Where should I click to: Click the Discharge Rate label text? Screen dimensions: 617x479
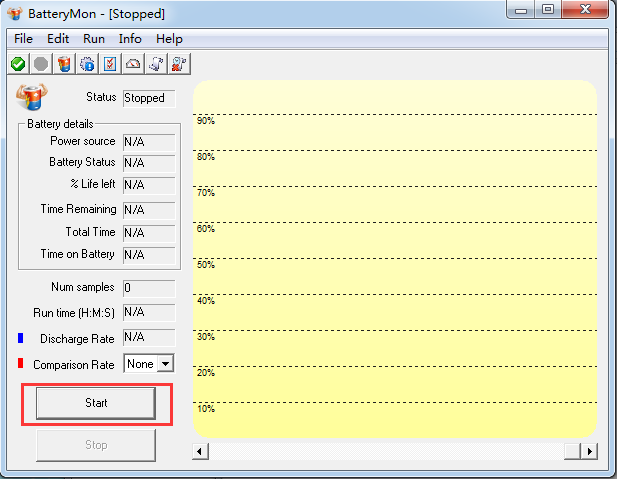77,339
